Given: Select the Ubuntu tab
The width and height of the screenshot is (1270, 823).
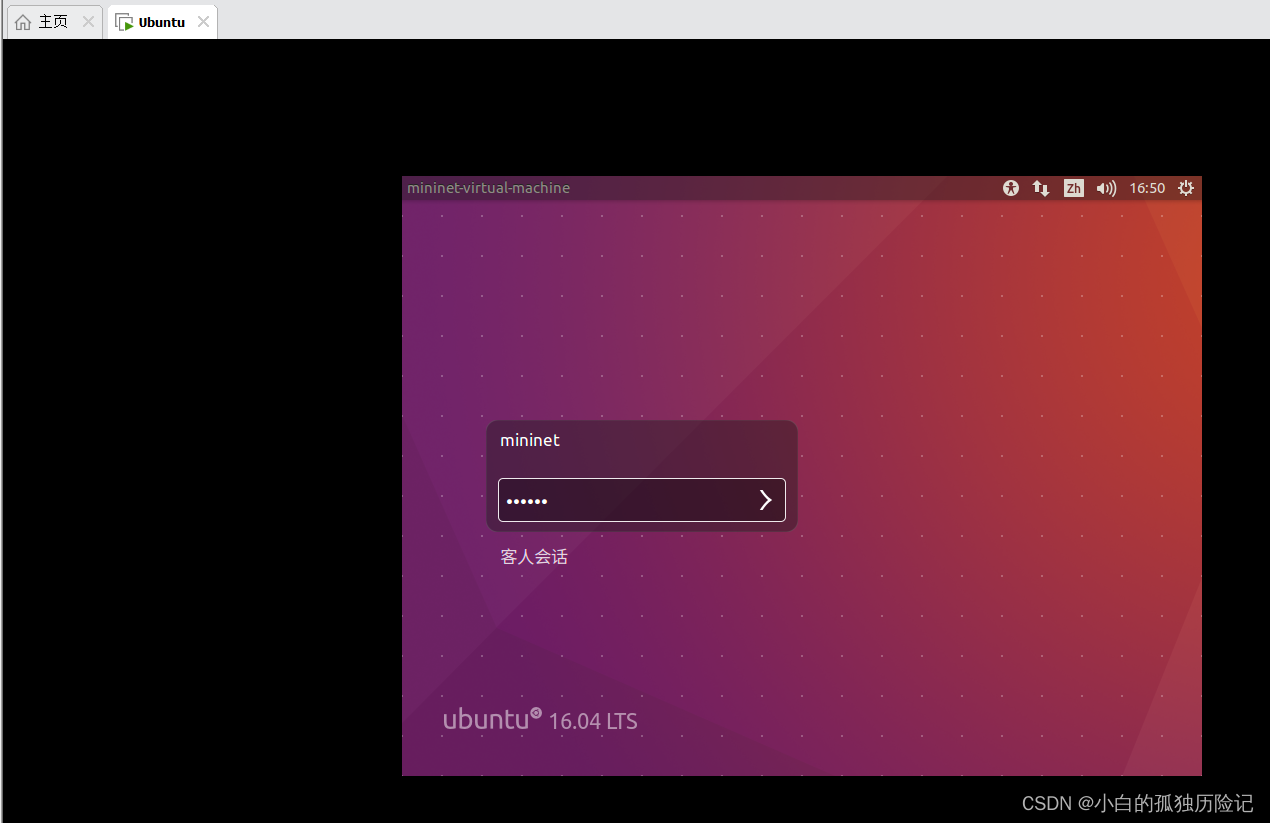Looking at the screenshot, I should pyautogui.click(x=160, y=21).
